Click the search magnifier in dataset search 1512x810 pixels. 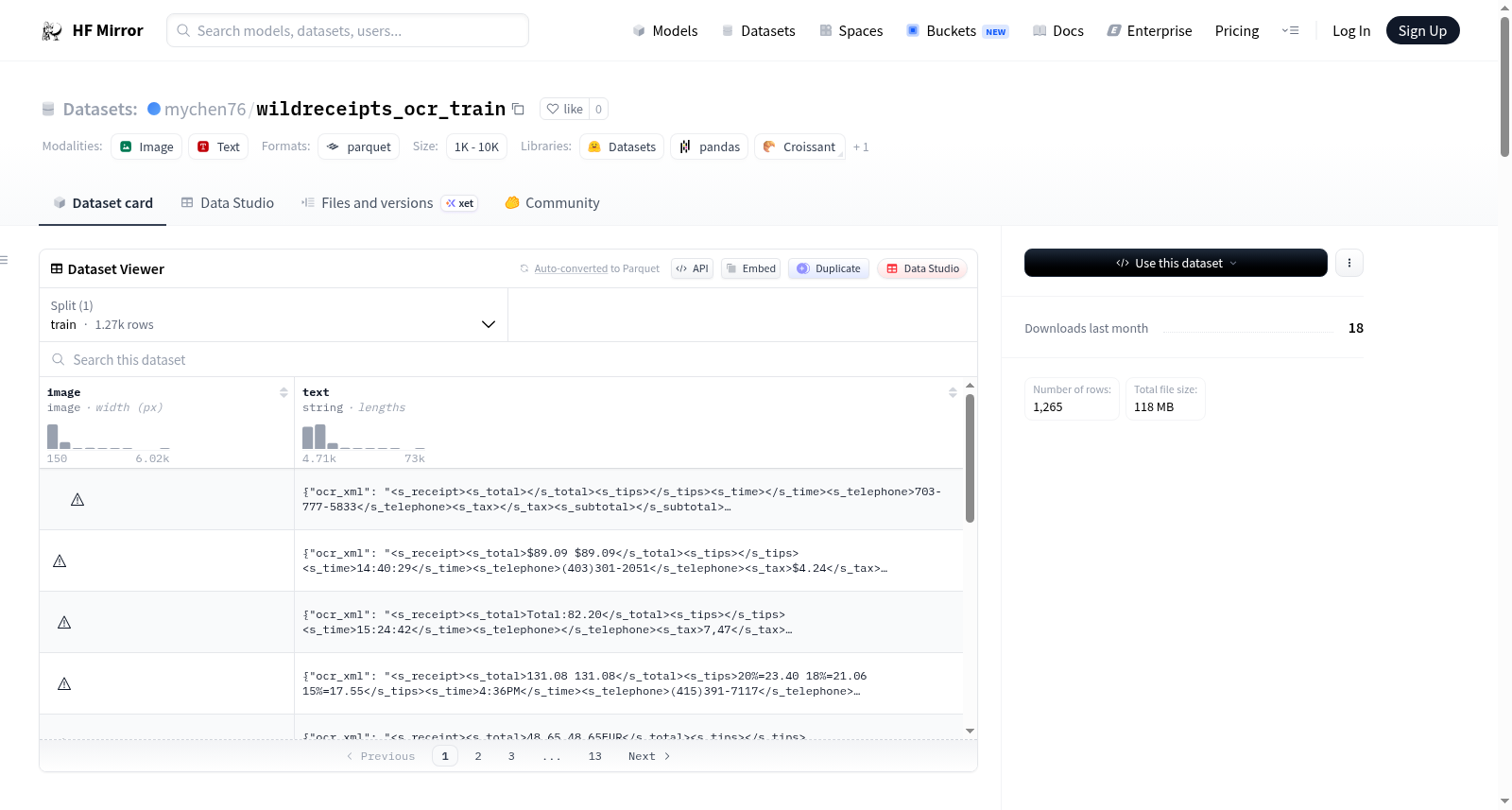coord(59,359)
